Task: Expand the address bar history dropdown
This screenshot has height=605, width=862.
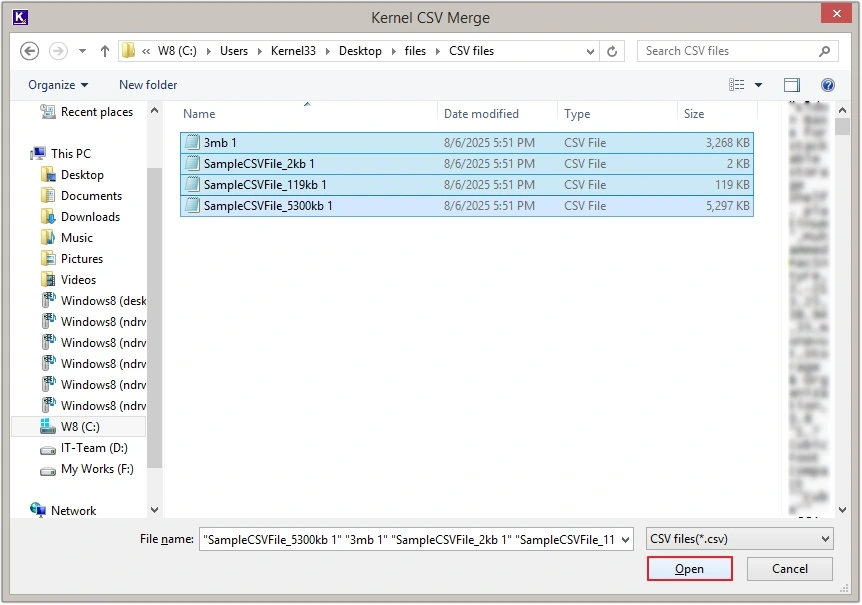Action: click(x=590, y=51)
